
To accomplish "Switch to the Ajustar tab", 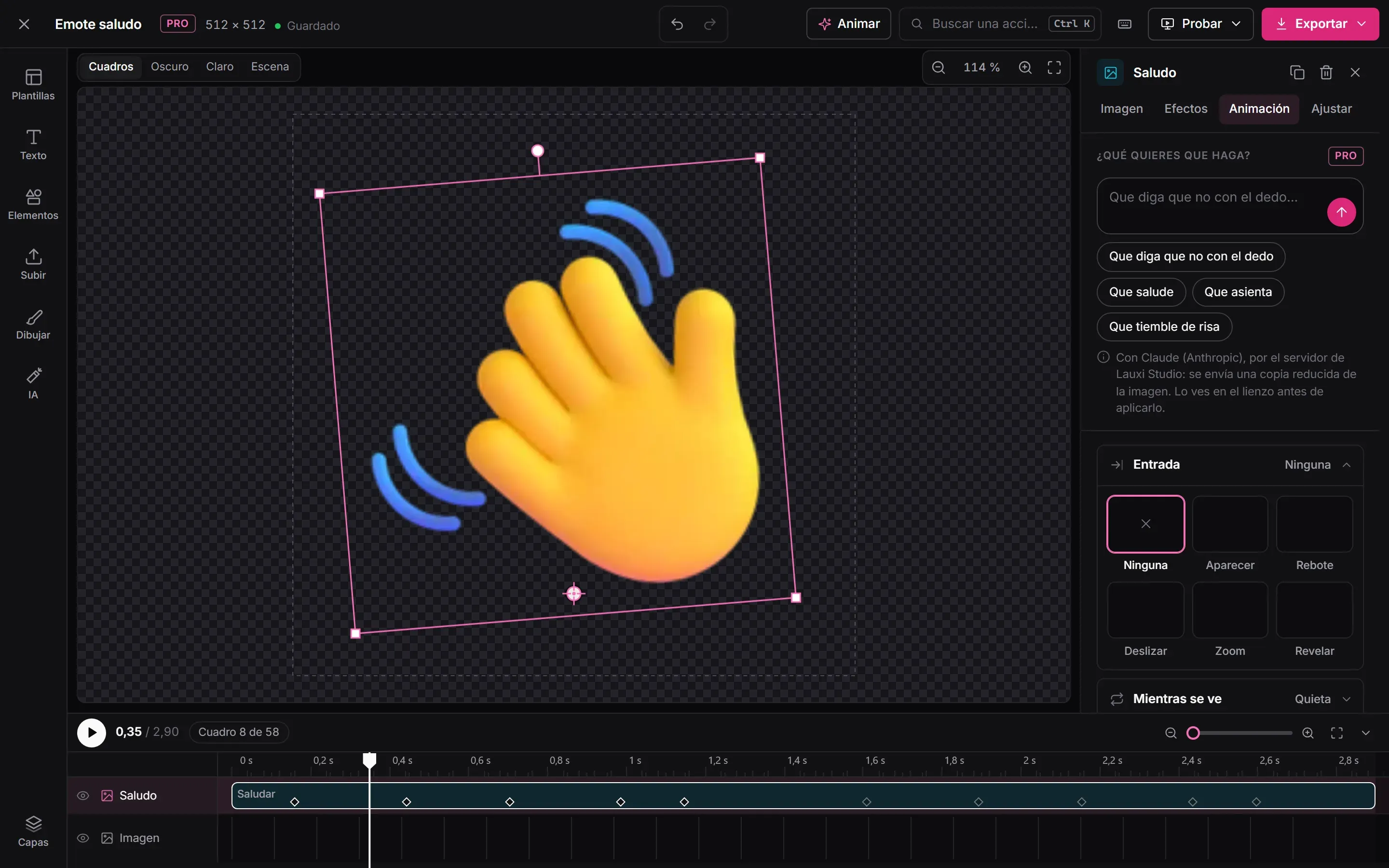I will (x=1331, y=109).
